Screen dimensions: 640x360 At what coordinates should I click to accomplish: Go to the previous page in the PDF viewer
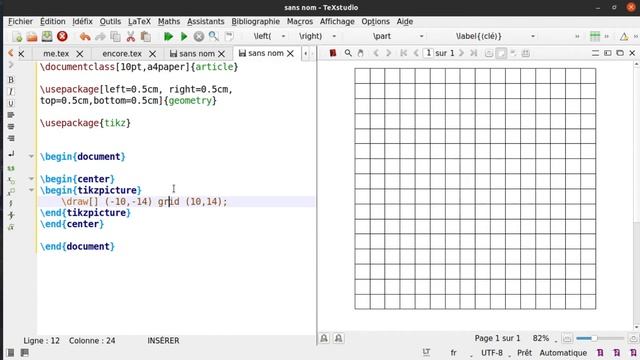pos(416,53)
